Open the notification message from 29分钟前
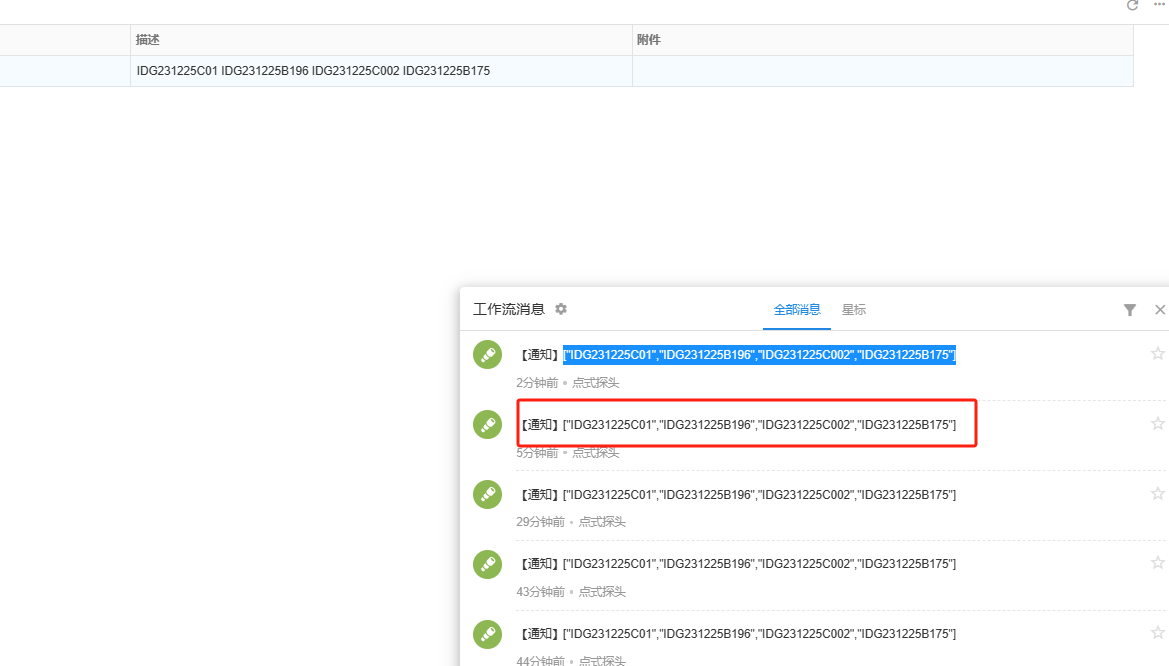The width and height of the screenshot is (1169, 666). (737, 494)
